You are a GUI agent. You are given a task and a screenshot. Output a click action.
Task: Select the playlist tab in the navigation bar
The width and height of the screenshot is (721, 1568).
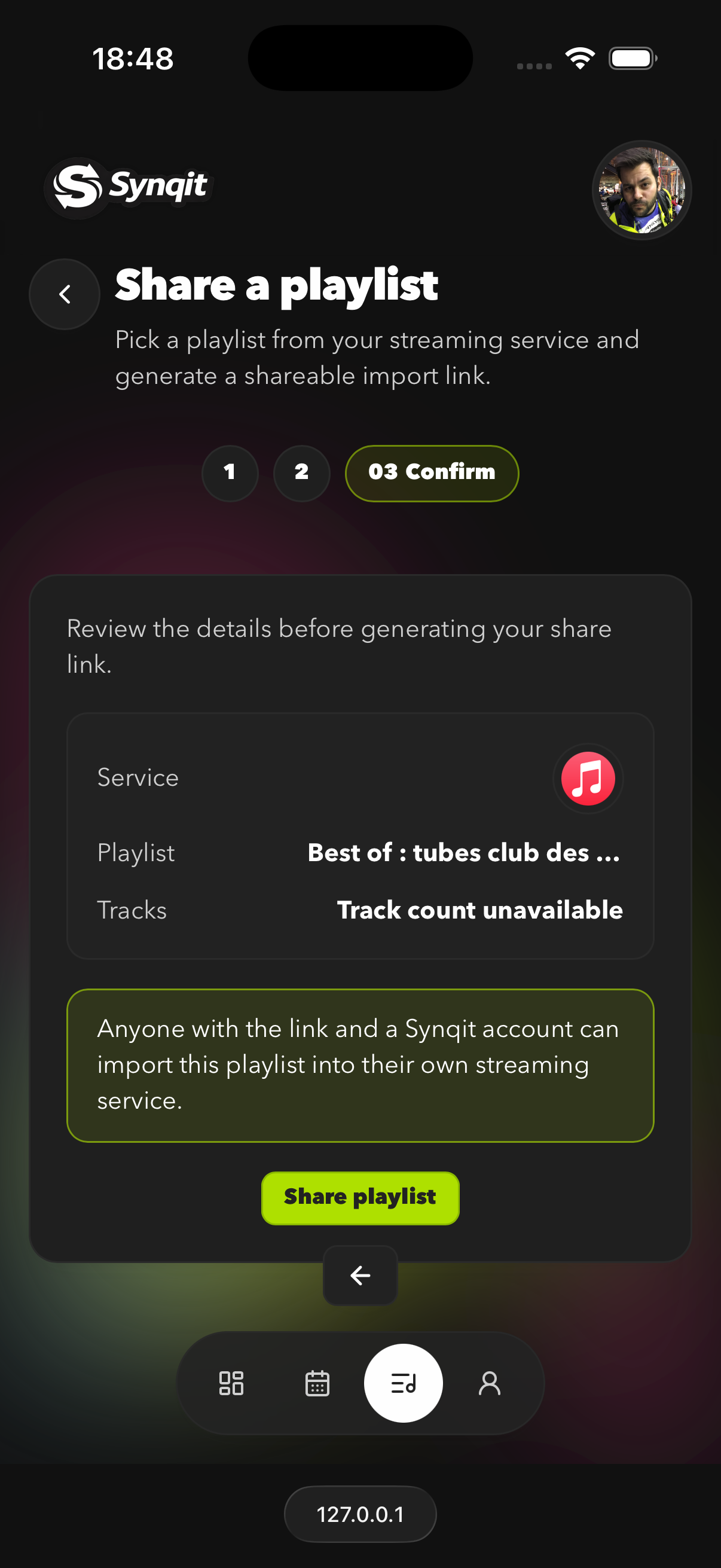coord(403,1383)
